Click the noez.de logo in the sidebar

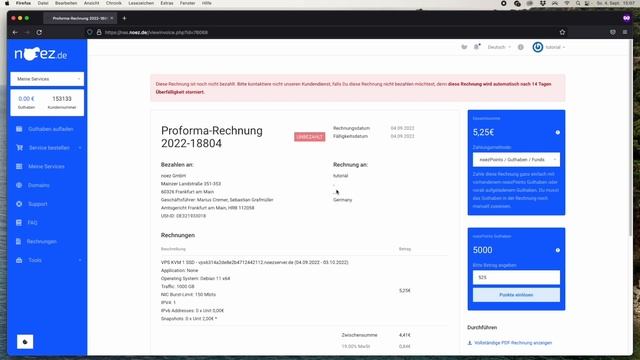click(x=41, y=54)
